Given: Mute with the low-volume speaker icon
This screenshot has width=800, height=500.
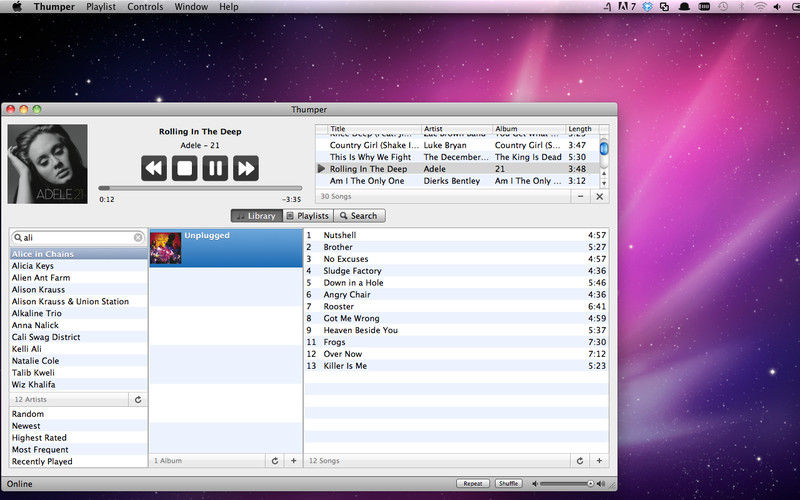Looking at the screenshot, I should point(535,484).
